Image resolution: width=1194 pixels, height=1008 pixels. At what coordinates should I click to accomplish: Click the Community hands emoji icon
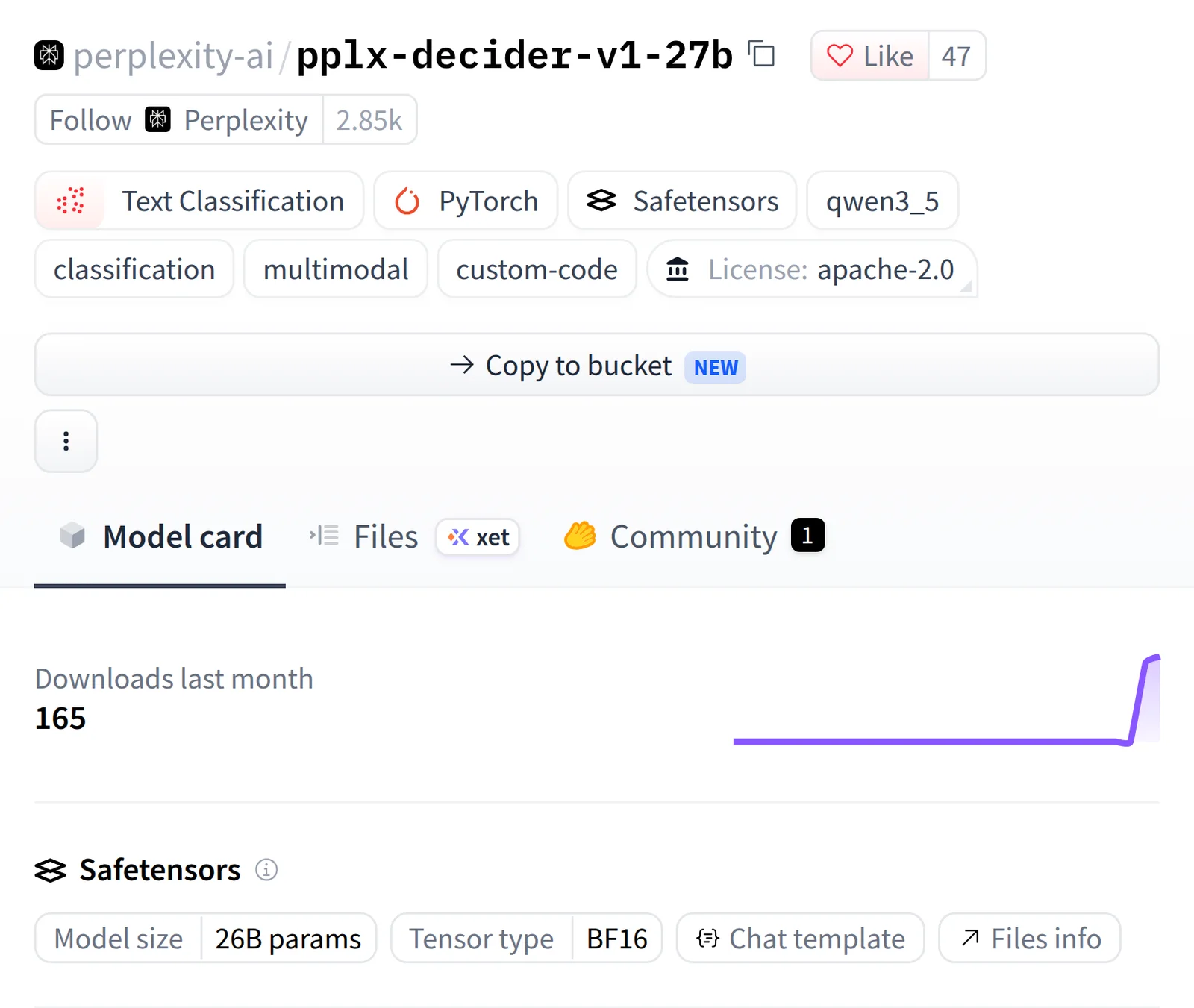(x=580, y=536)
